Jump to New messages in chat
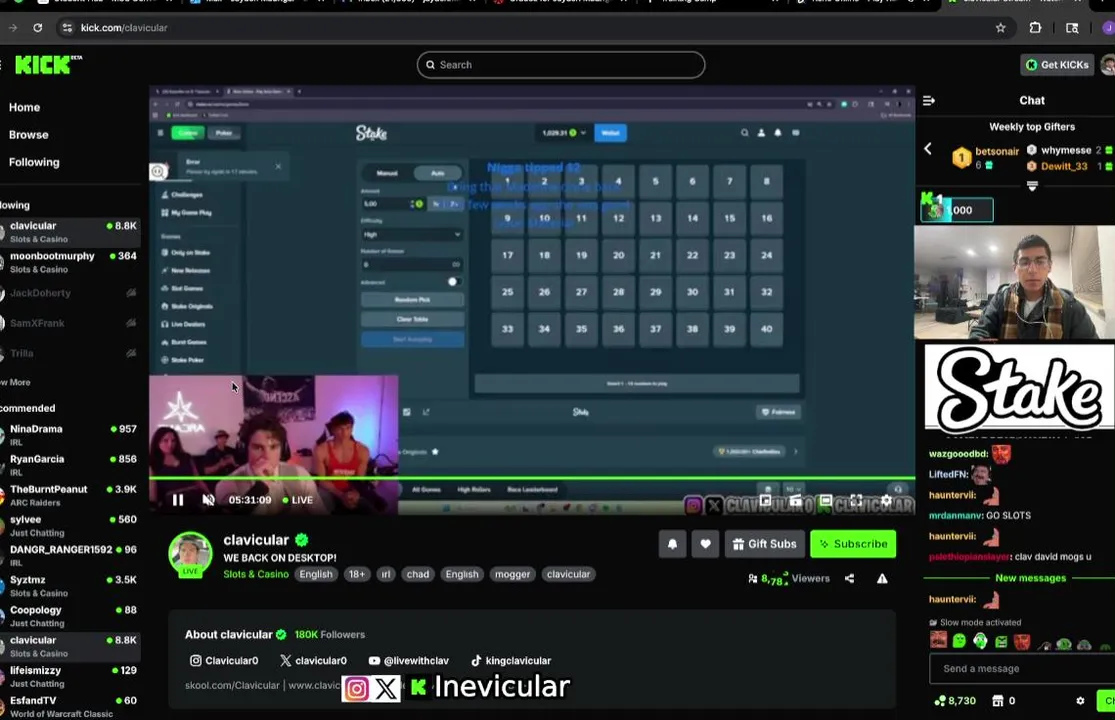This screenshot has height=720, width=1115. 1030,578
